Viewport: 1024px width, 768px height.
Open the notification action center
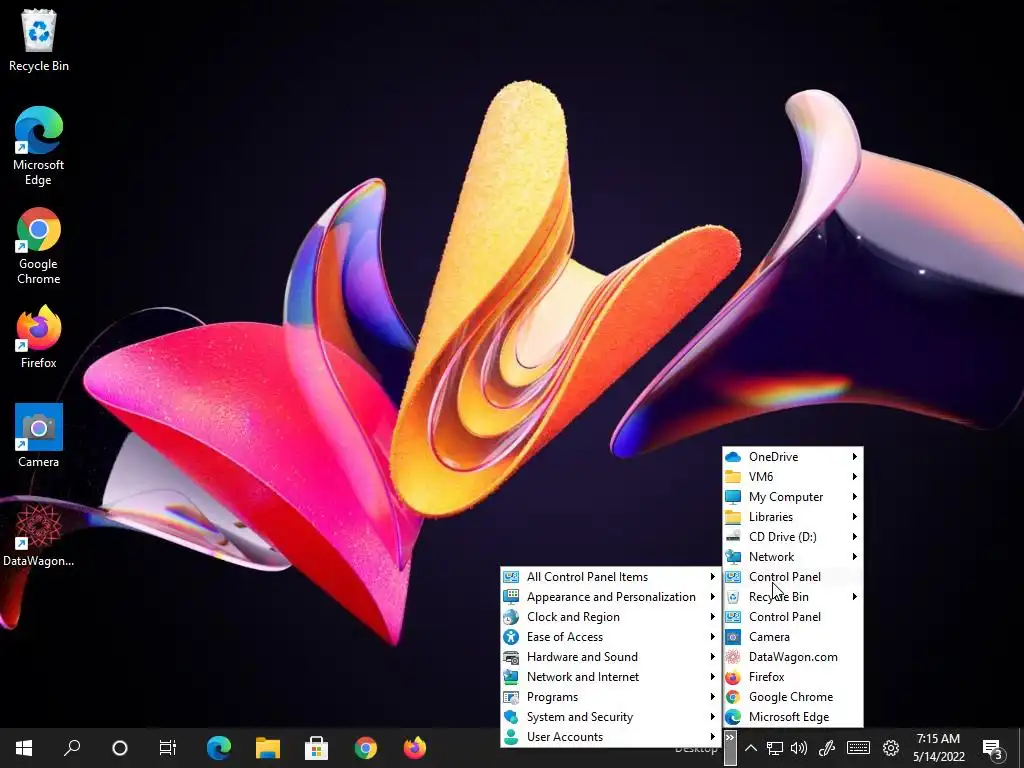coord(992,748)
